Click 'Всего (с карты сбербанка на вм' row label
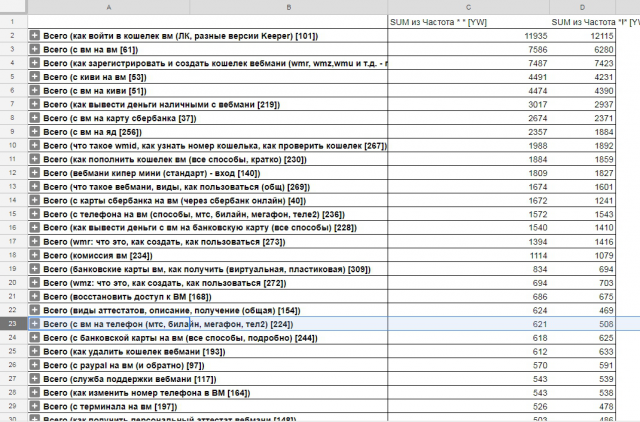Viewport: 640px width, 422px height. (x=174, y=201)
